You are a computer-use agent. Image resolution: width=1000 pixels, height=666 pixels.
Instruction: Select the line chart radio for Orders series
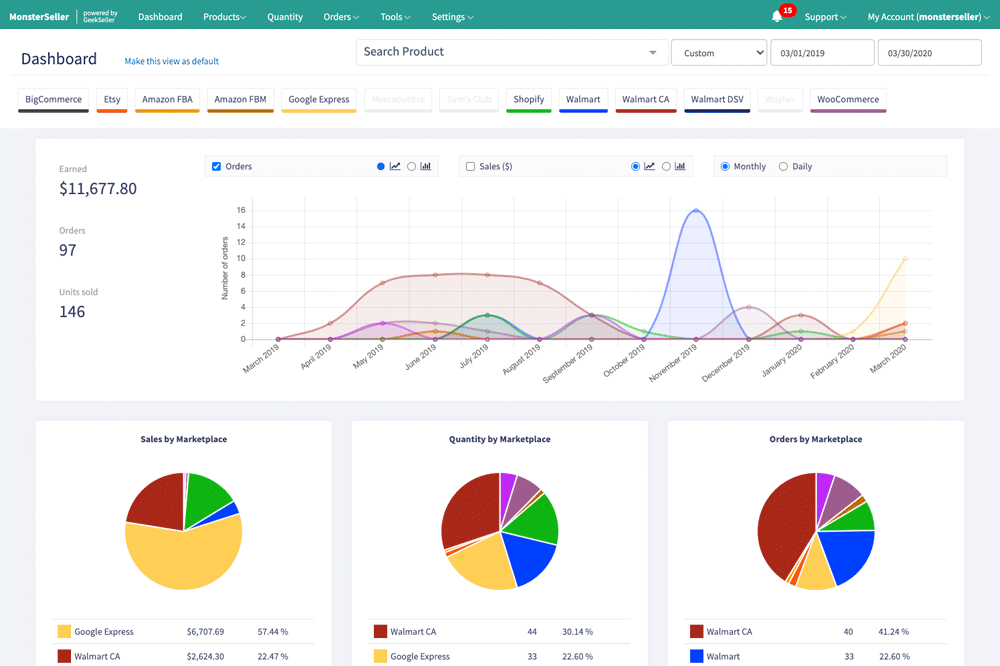(381, 166)
